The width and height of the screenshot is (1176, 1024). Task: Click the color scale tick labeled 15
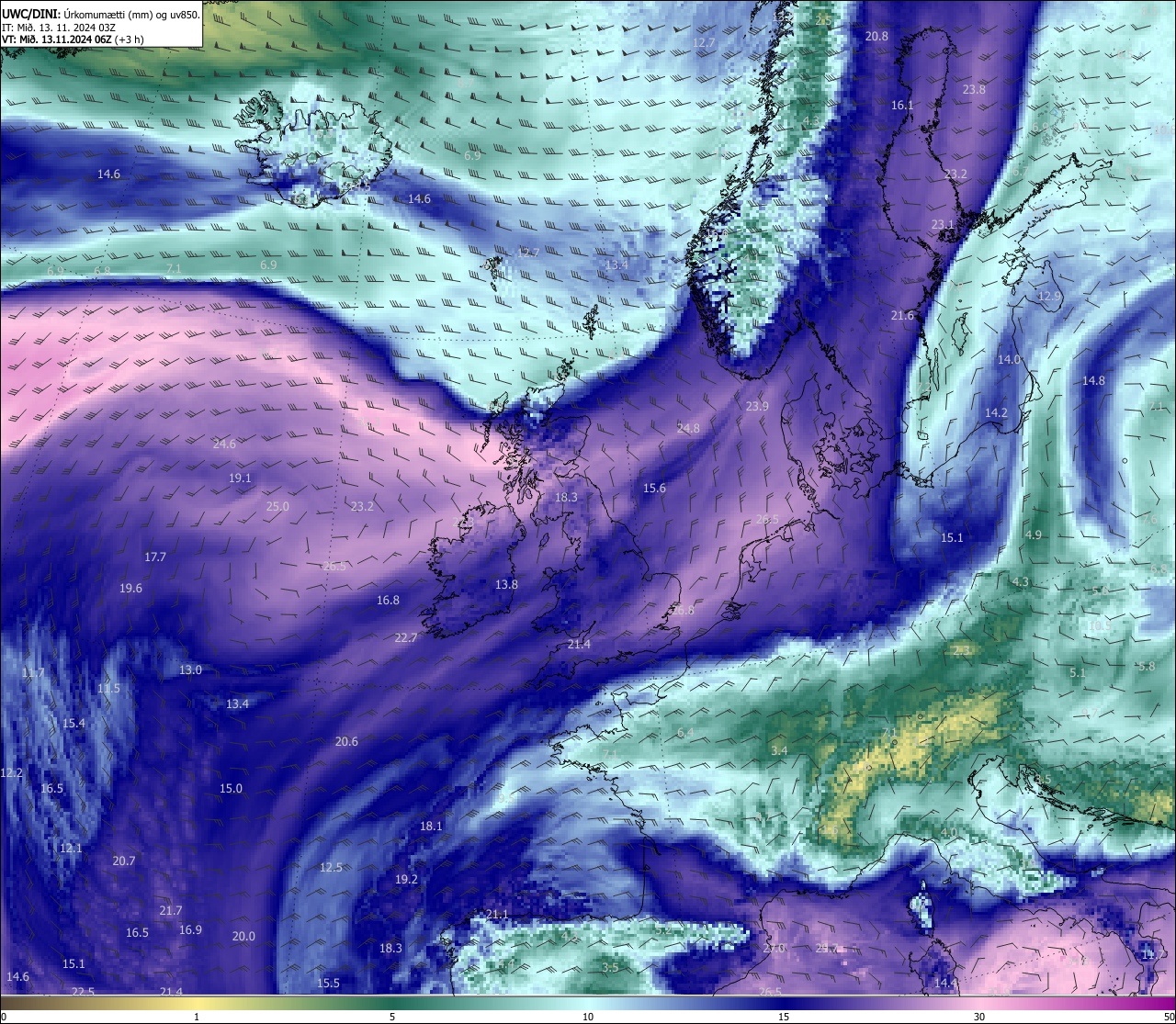[784, 1017]
